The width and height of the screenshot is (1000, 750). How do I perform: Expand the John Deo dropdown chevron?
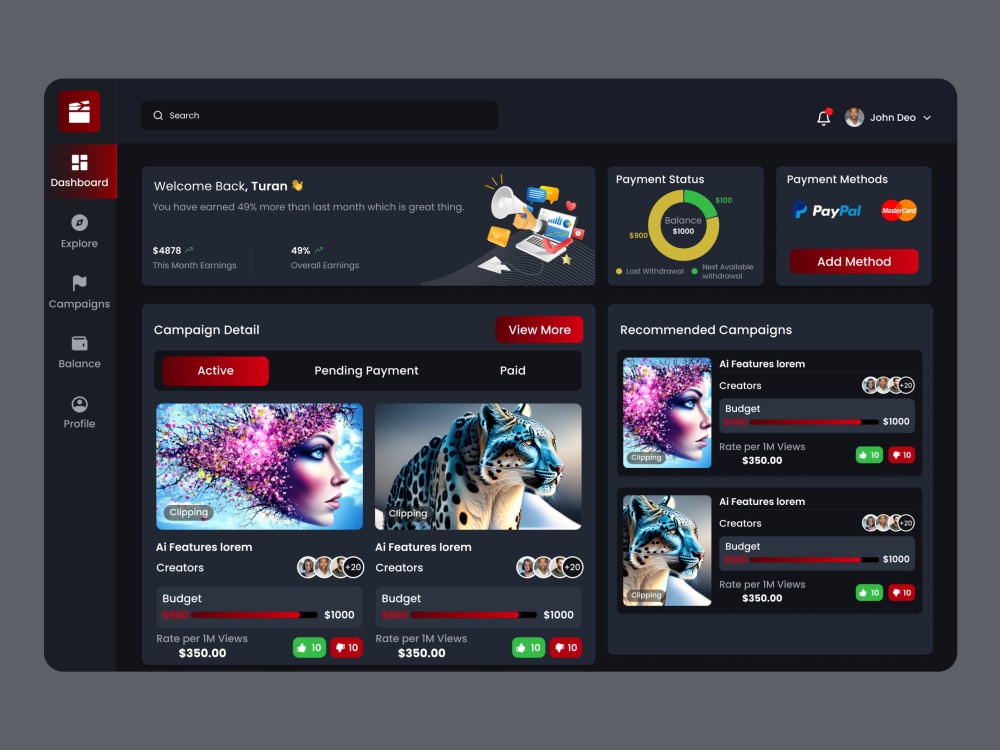927,118
